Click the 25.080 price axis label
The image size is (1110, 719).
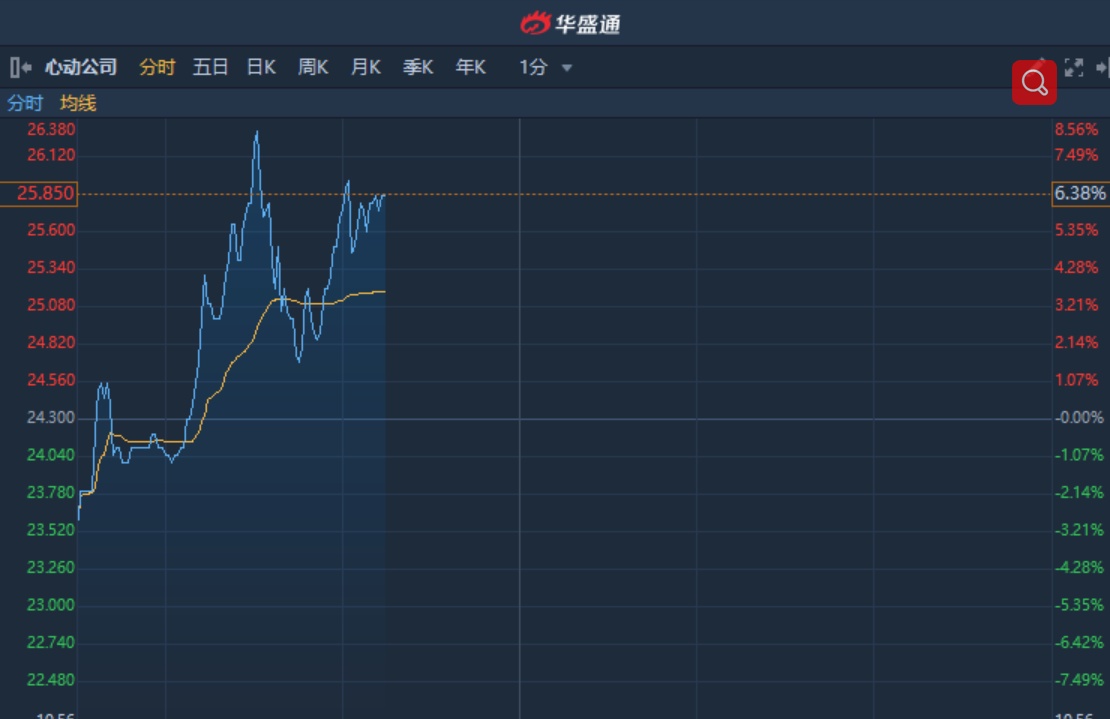(51, 305)
